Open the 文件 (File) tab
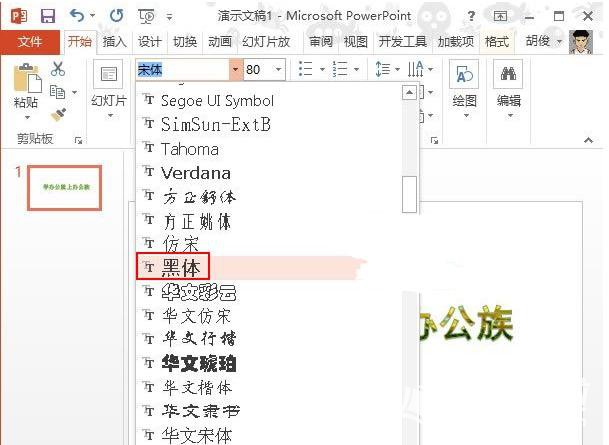 pos(30,42)
